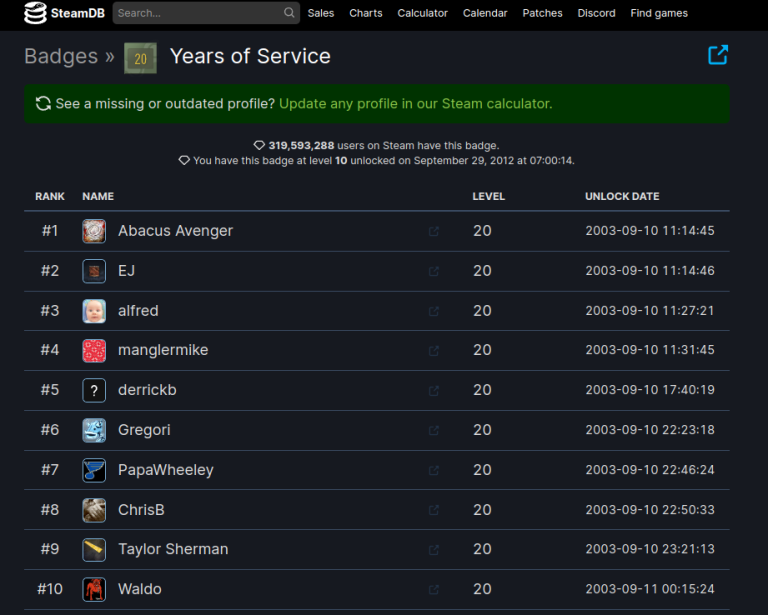This screenshot has width=768, height=615.
Task: Click PapaWheeley's Blues note avatar
Action: (x=94, y=471)
